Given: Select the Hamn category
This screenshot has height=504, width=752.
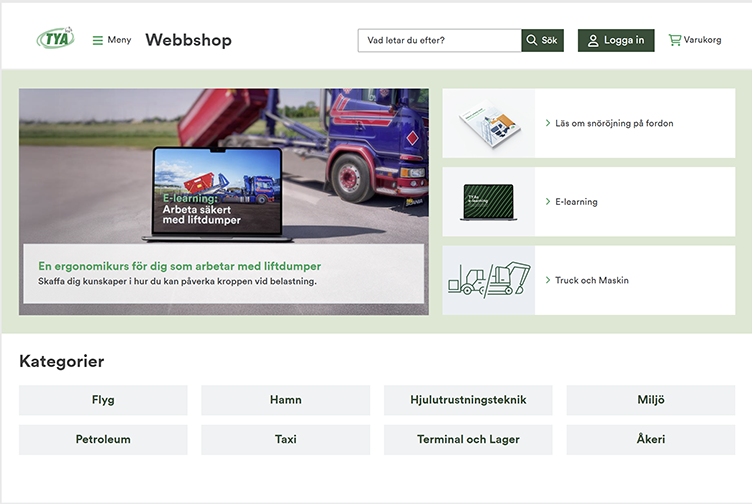Looking at the screenshot, I should point(285,400).
